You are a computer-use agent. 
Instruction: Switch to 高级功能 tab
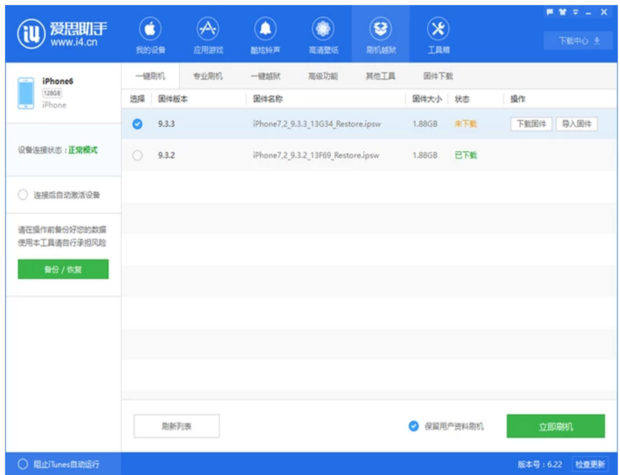click(323, 76)
